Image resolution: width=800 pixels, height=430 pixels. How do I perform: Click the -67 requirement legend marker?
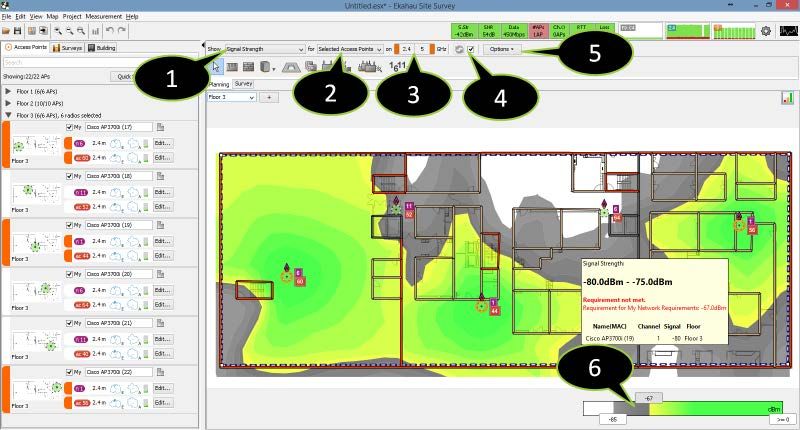pos(648,398)
